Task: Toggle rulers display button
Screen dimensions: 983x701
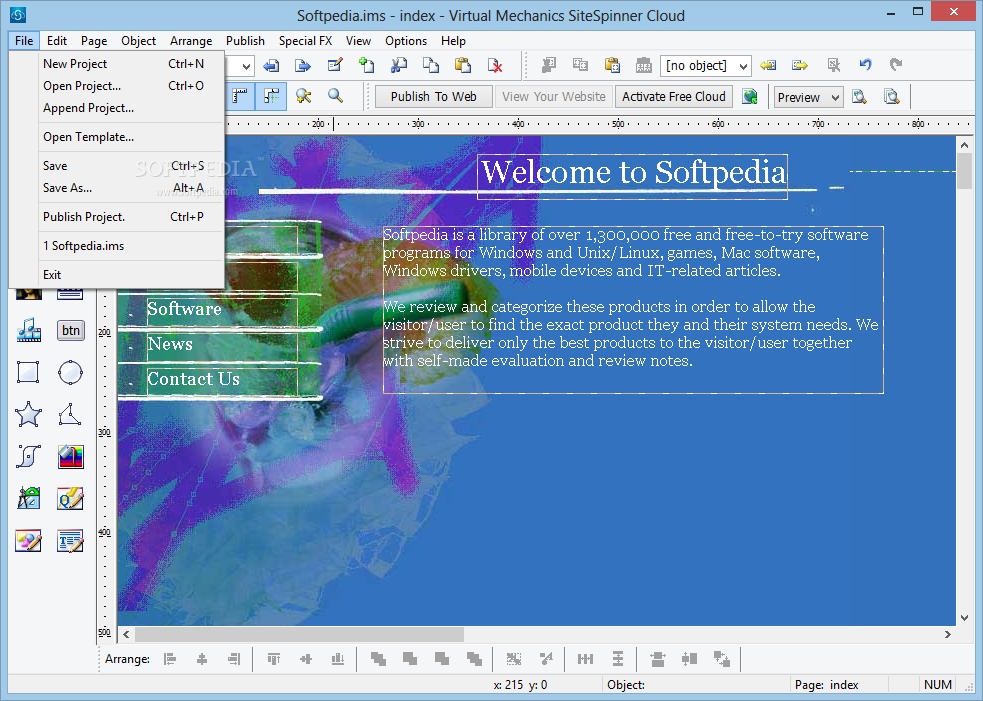Action: click(x=239, y=96)
